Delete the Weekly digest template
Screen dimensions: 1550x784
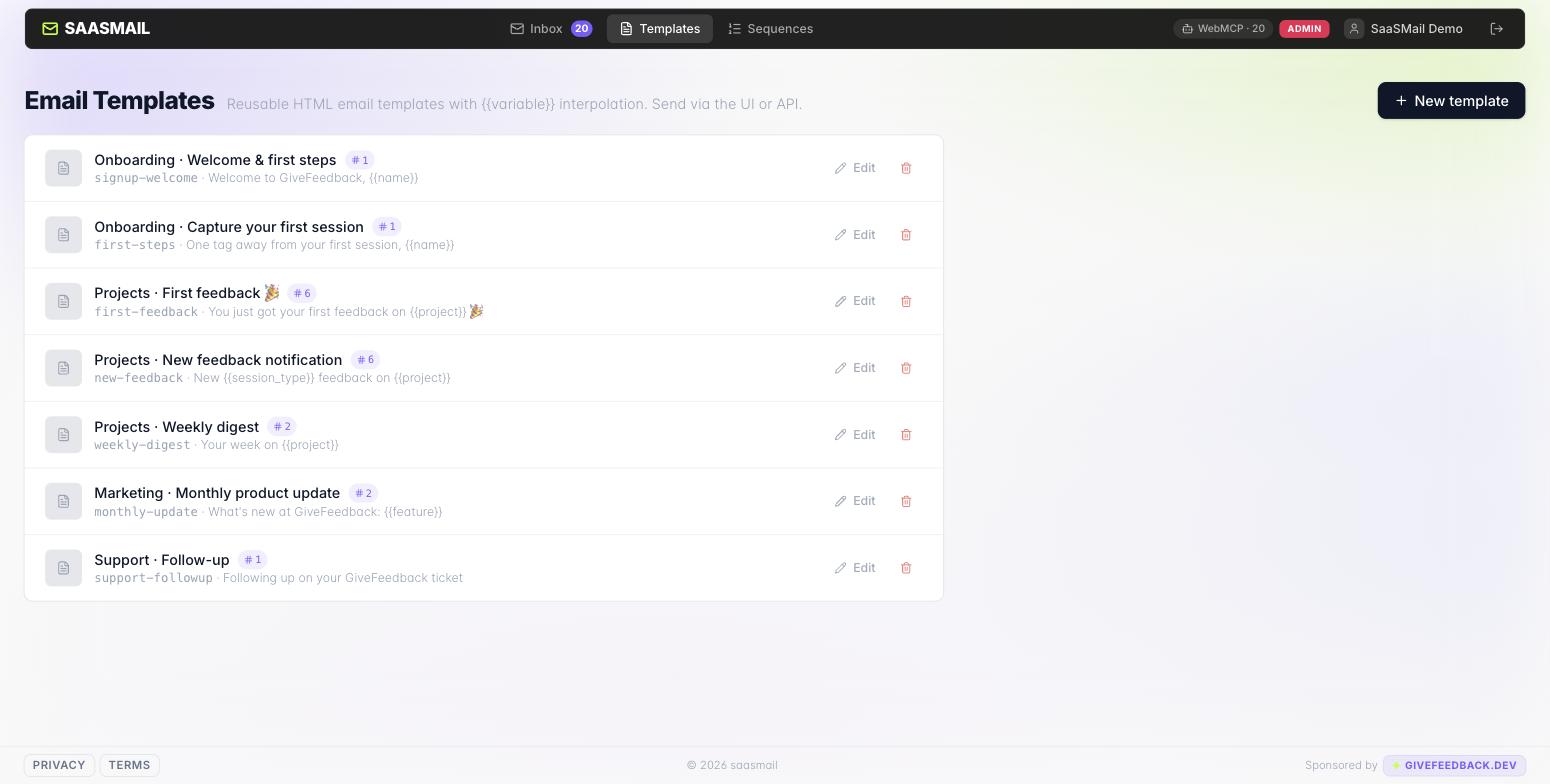point(906,435)
